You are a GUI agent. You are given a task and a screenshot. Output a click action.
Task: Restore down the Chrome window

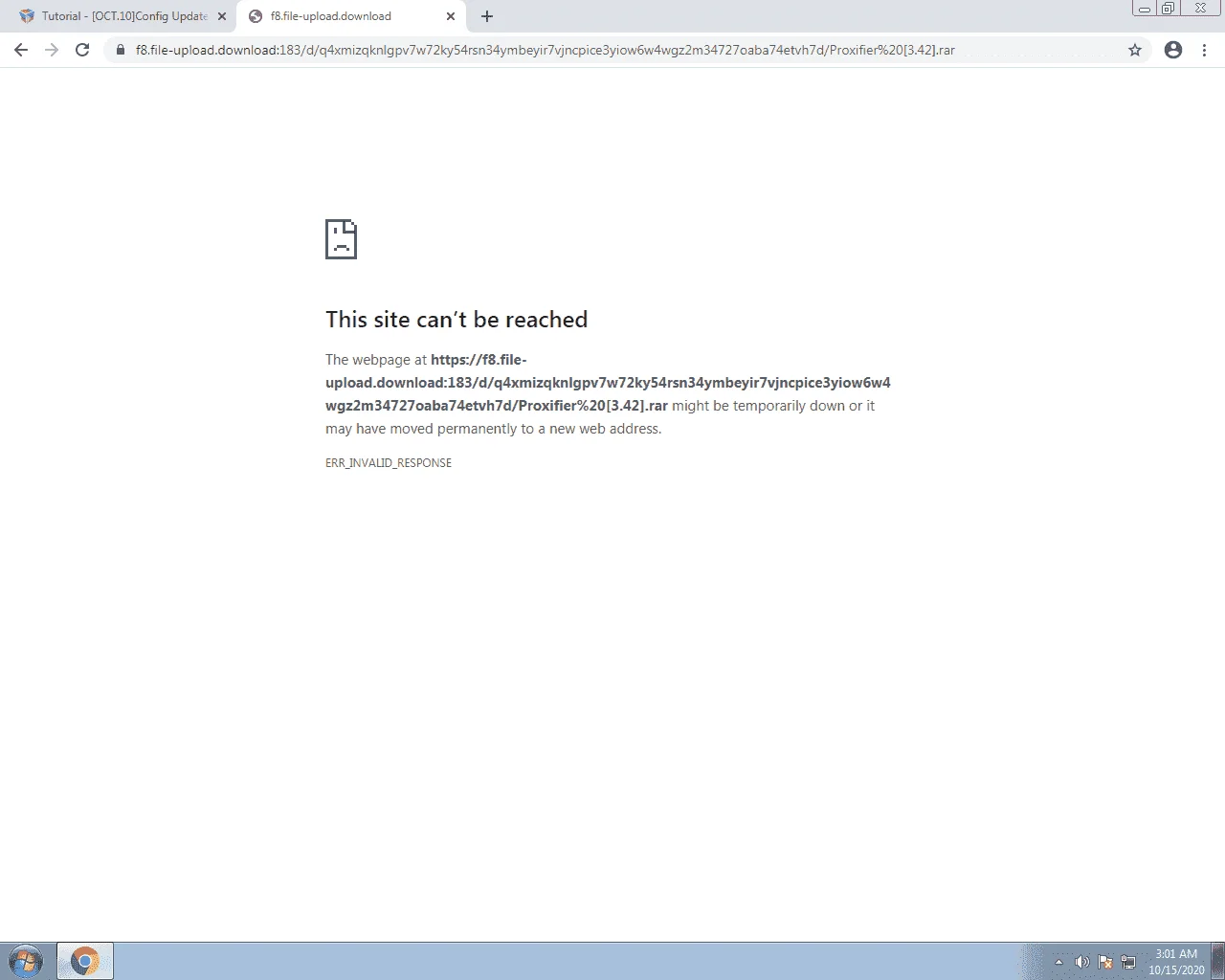pyautogui.click(x=1168, y=9)
